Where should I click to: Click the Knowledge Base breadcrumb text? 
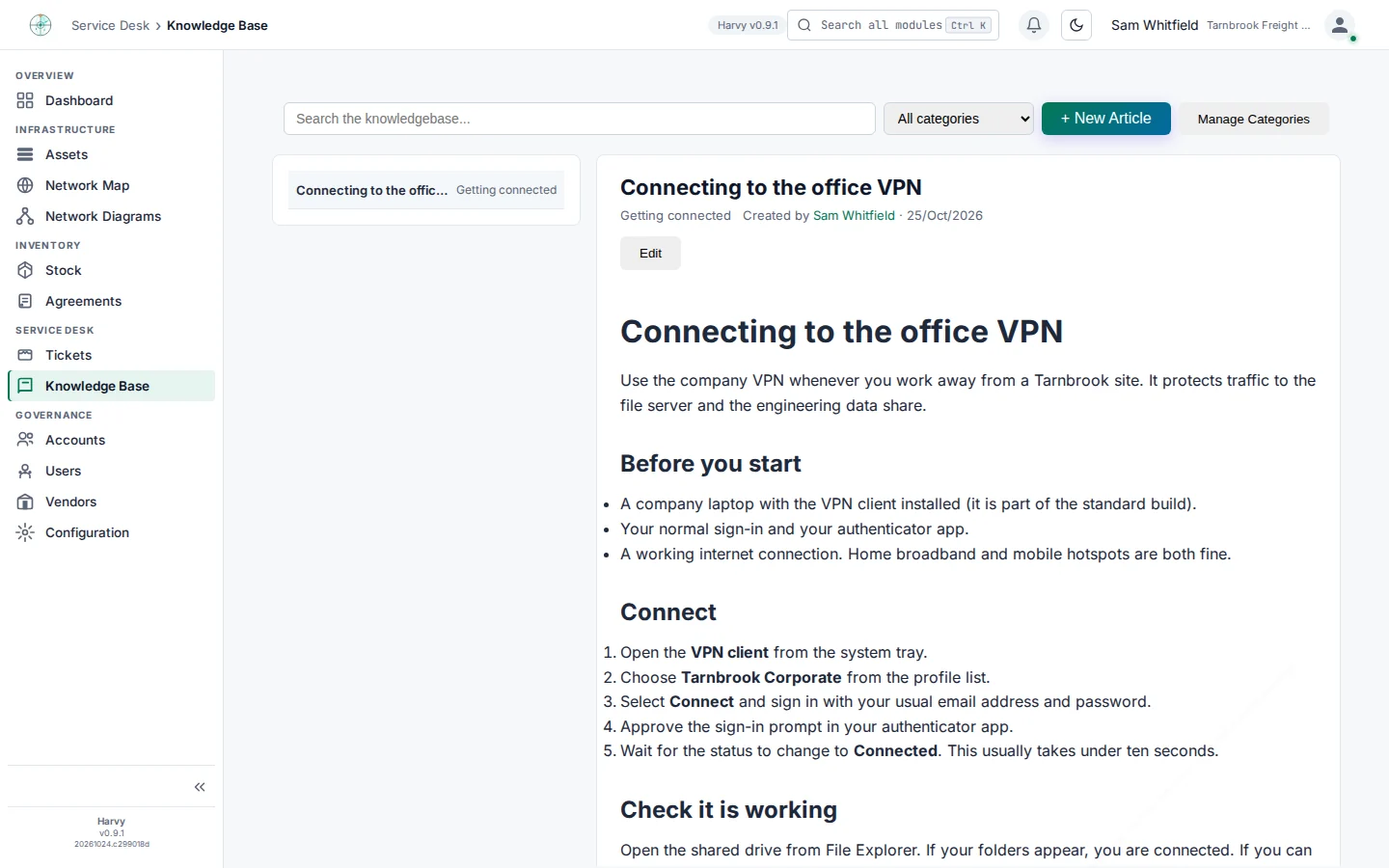[x=217, y=25]
